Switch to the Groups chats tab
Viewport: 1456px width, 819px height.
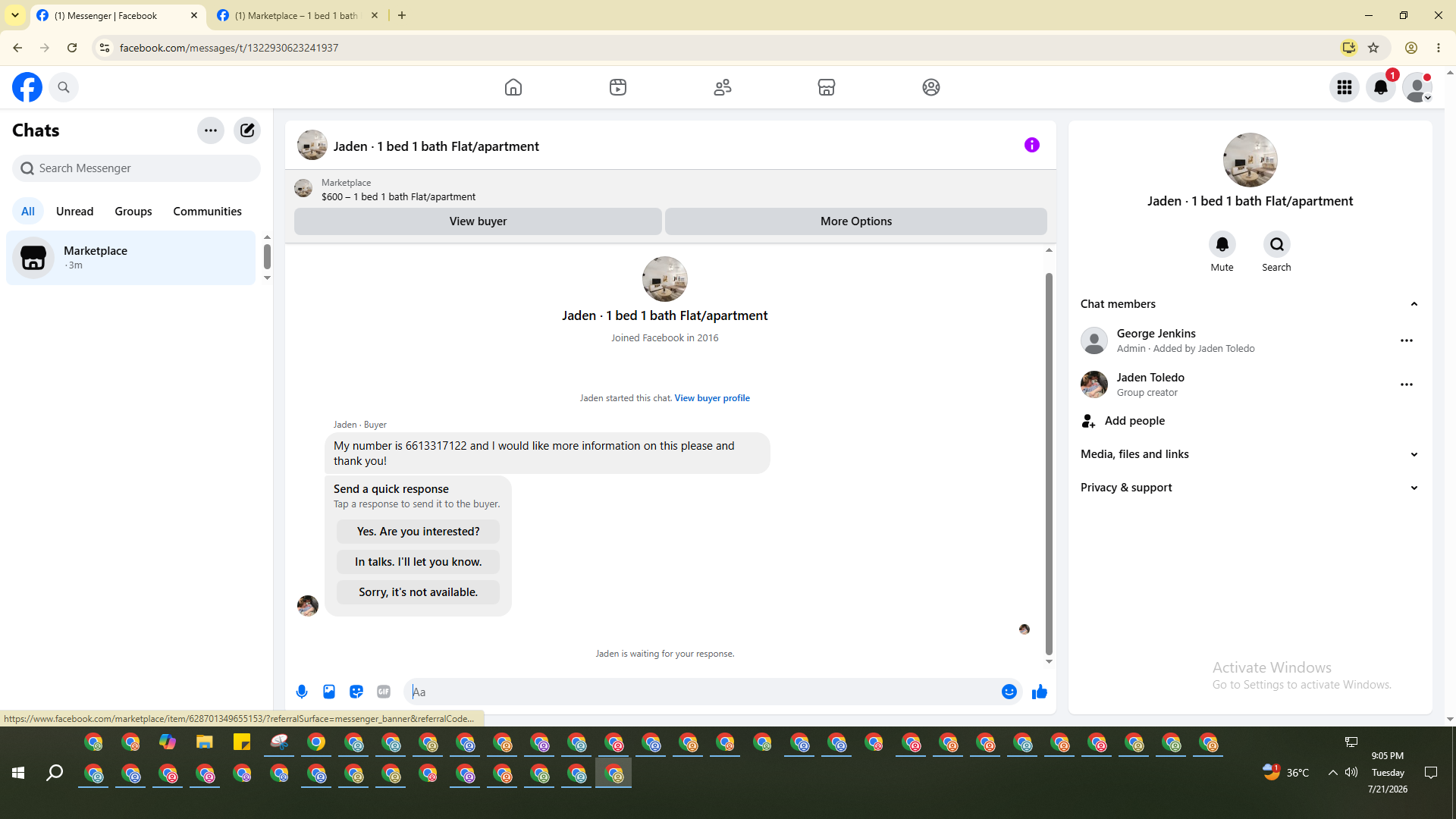pyautogui.click(x=133, y=212)
